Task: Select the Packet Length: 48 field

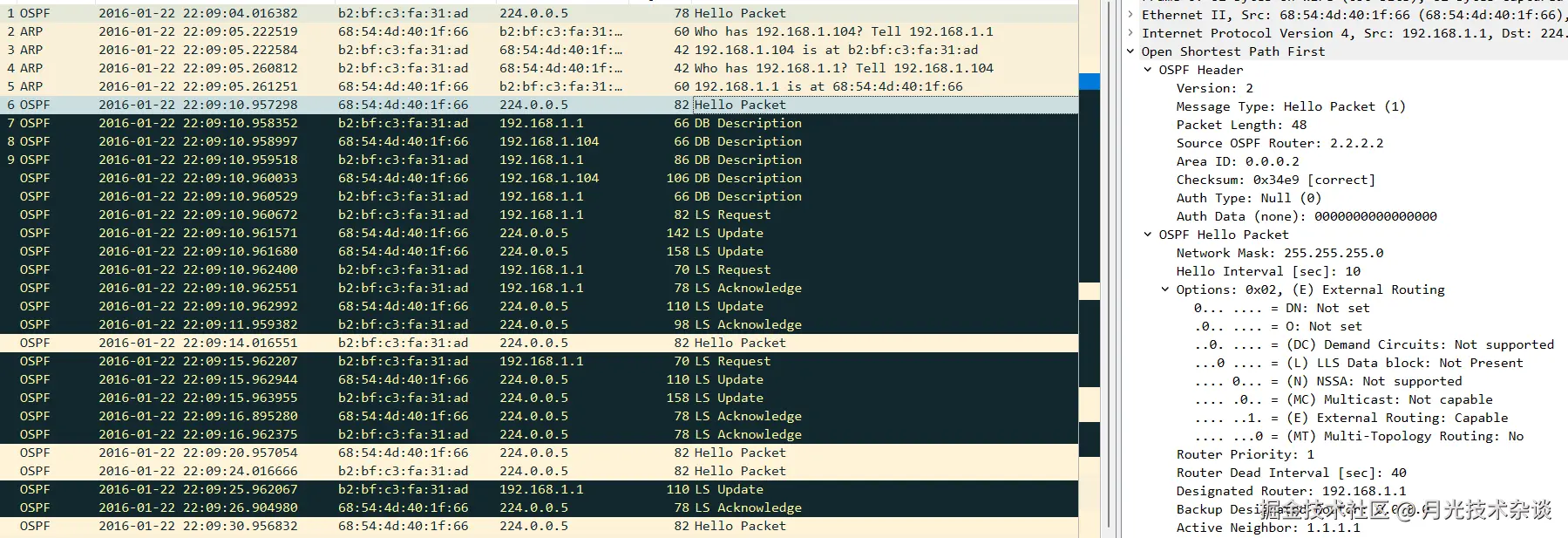Action: click(1241, 125)
